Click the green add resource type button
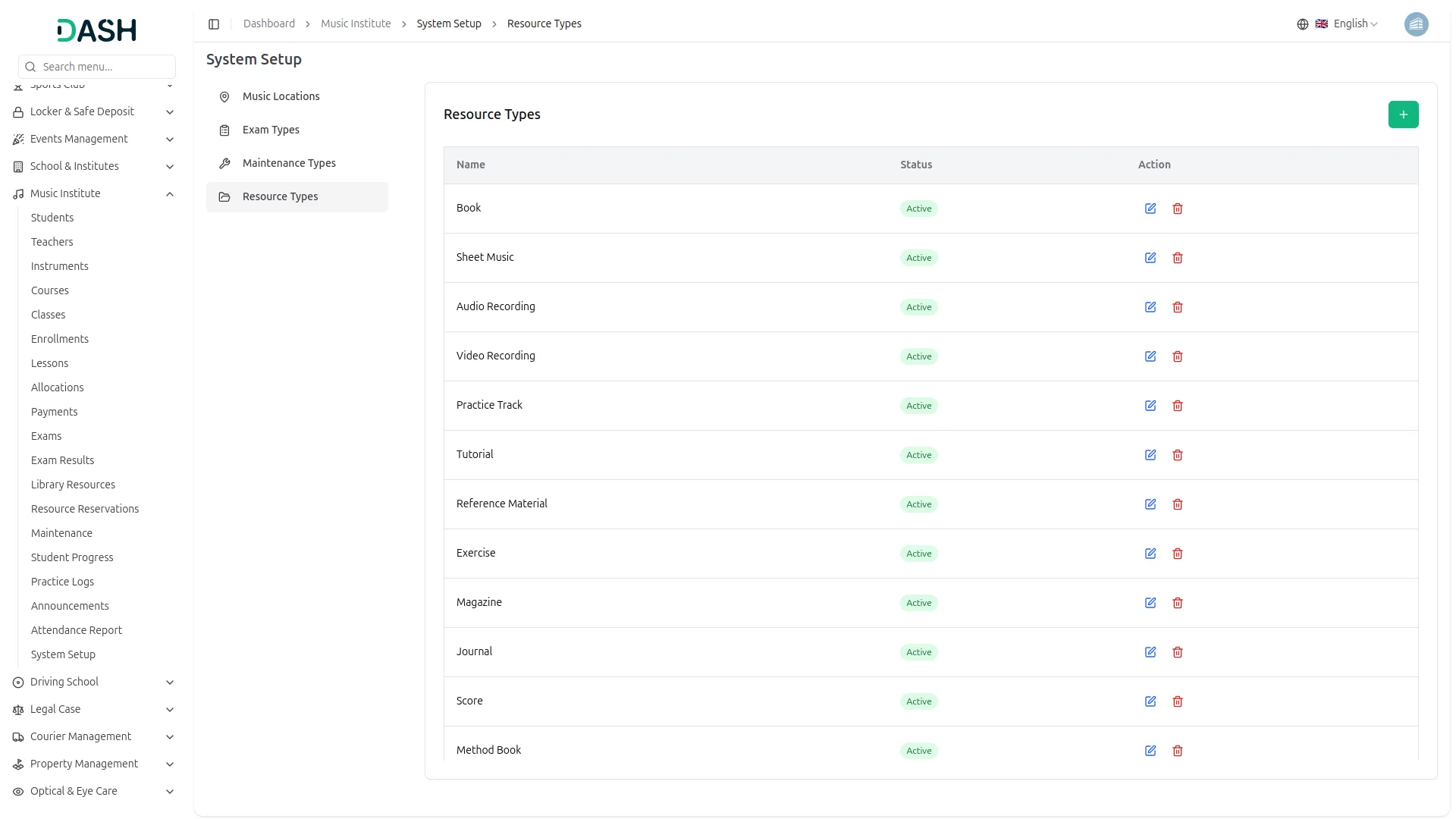Image resolution: width=1456 pixels, height=819 pixels. (1403, 115)
